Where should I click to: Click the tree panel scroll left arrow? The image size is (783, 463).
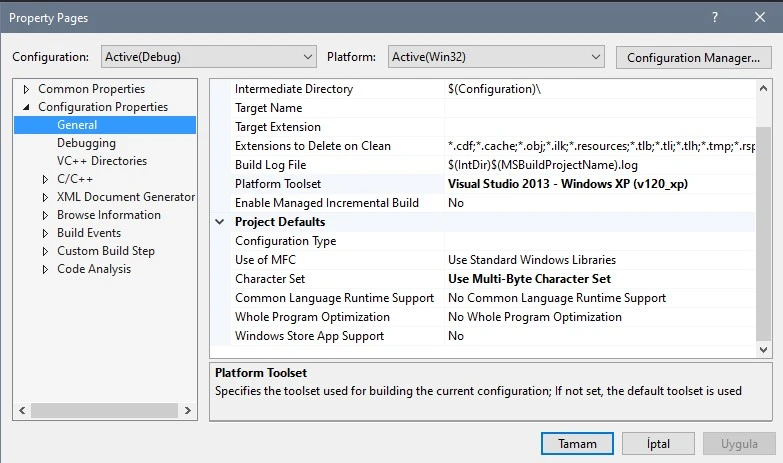point(22,411)
